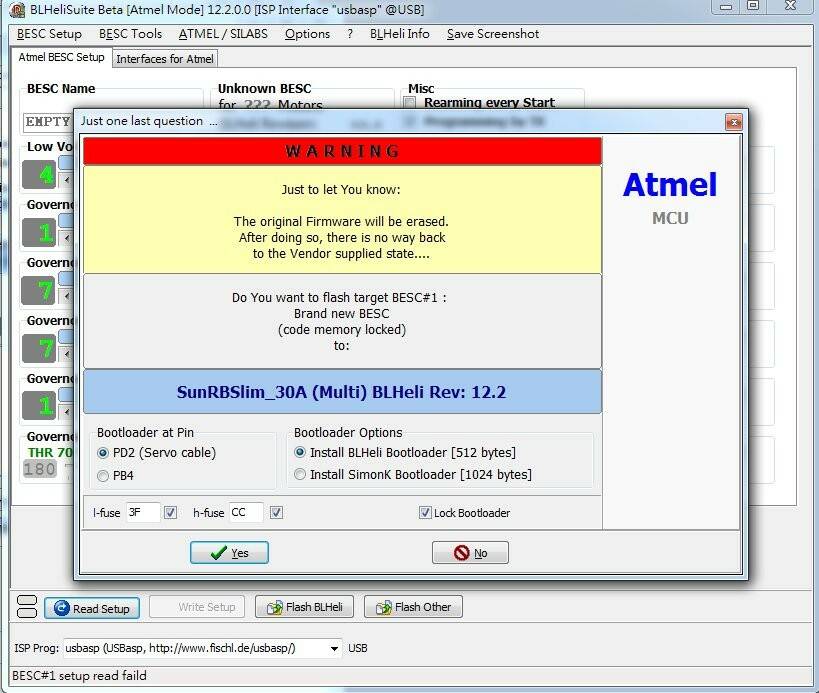The width and height of the screenshot is (819, 693).
Task: Click the BESC Name field showing EMPTY
Action: pyautogui.click(x=48, y=122)
